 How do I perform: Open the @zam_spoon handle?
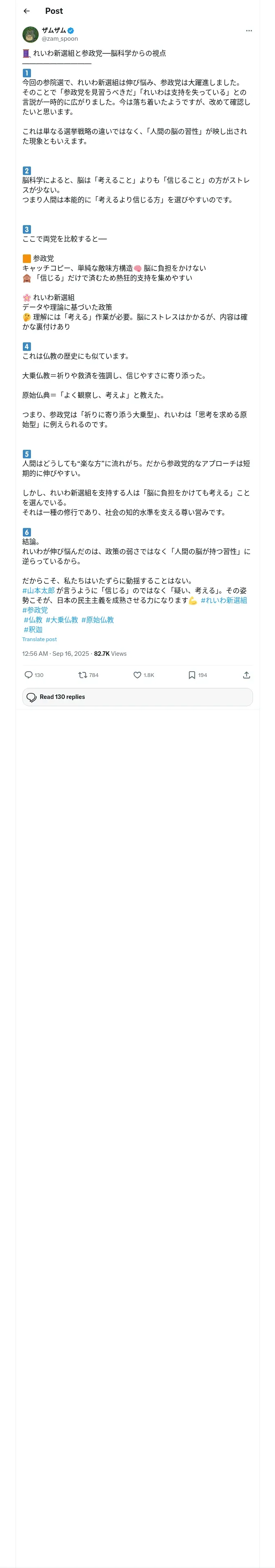[60, 38]
